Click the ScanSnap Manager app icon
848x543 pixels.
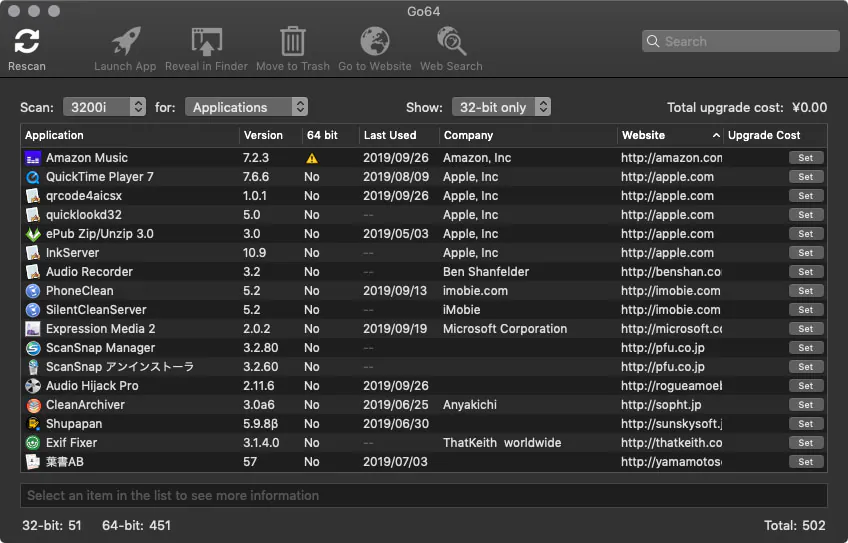(33, 348)
